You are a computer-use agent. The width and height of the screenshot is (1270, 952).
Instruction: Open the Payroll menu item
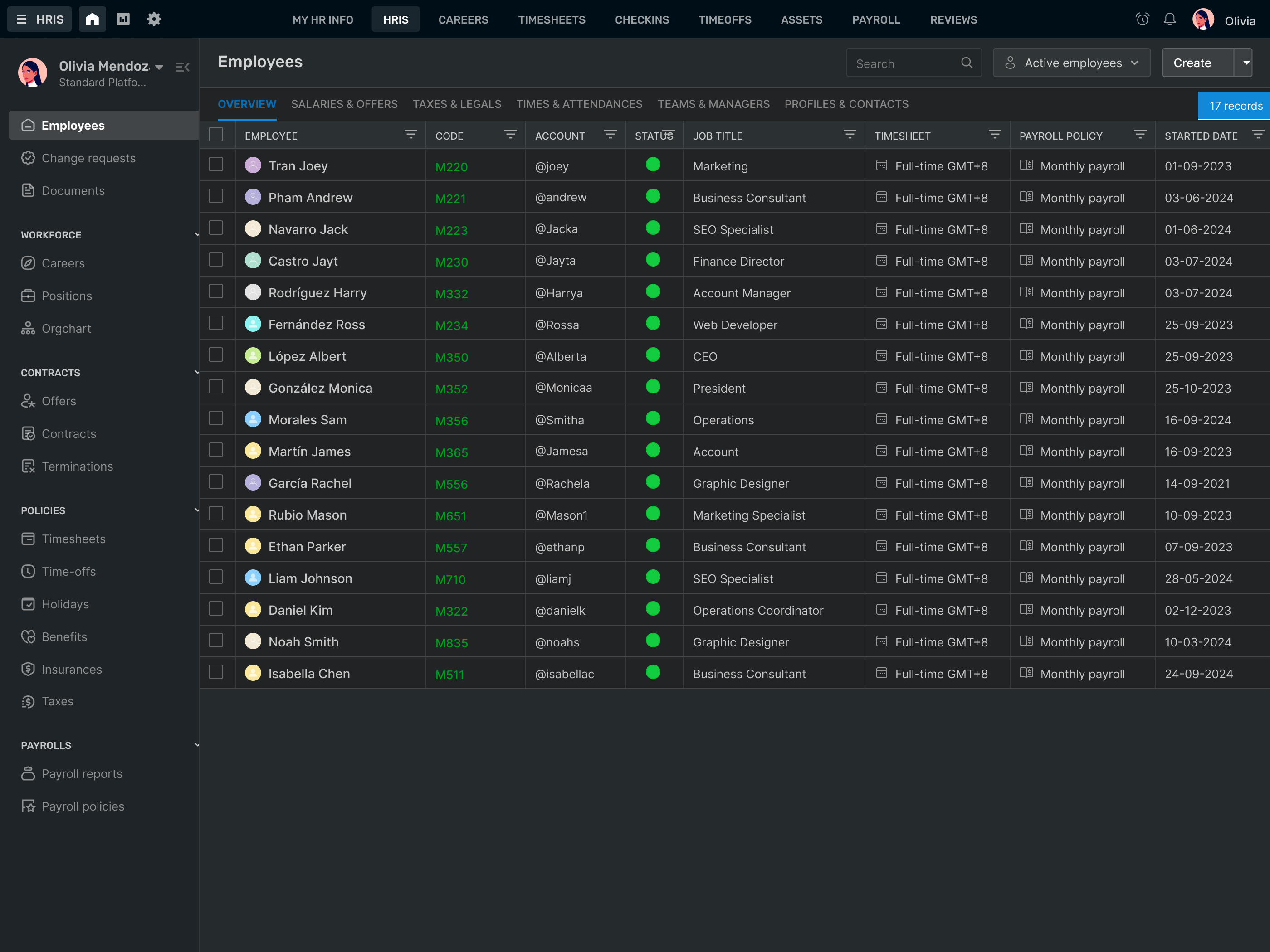tap(875, 19)
